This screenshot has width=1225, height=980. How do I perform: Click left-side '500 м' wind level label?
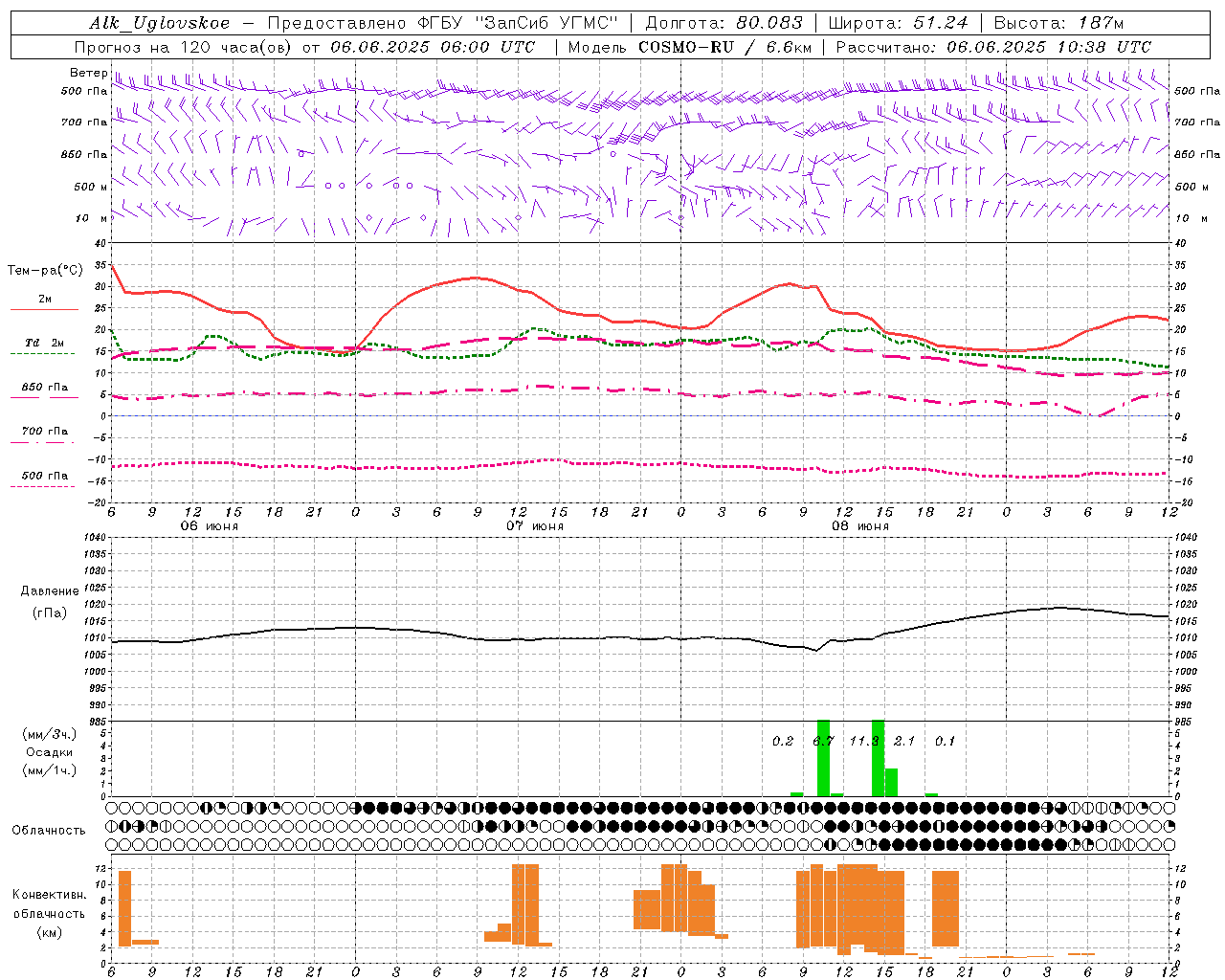pyautogui.click(x=84, y=187)
